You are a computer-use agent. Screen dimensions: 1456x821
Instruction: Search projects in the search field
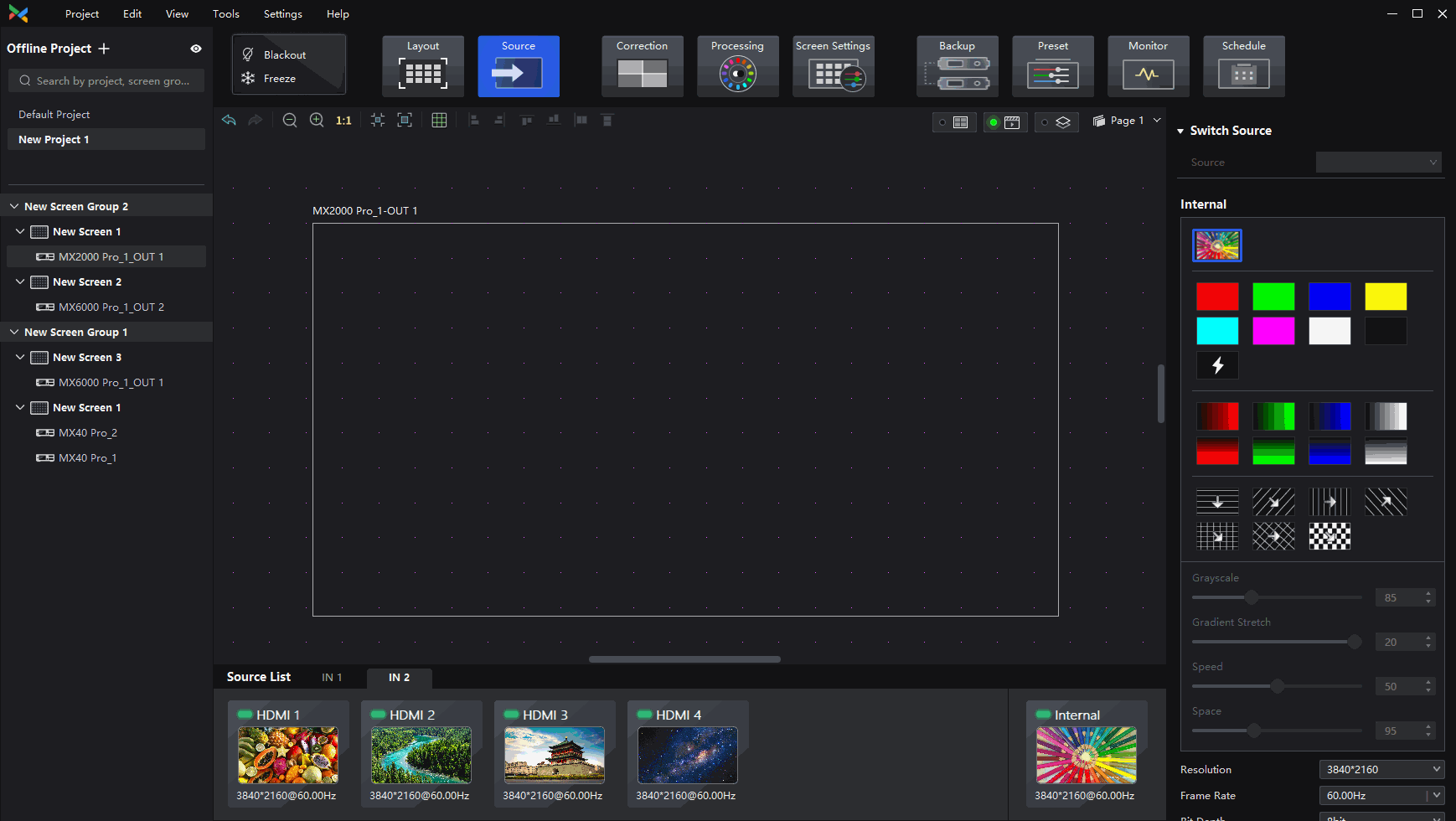tap(106, 80)
